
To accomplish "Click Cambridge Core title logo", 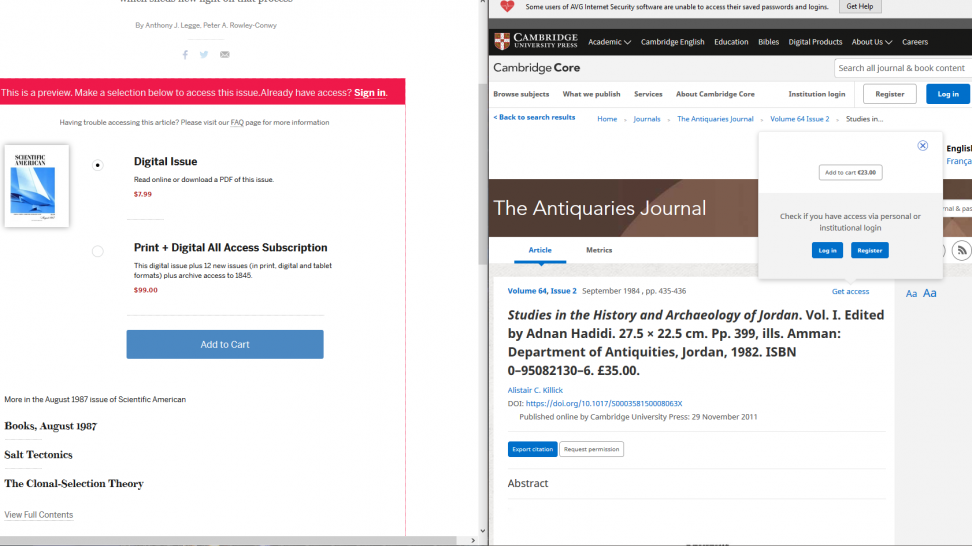I will pos(537,68).
